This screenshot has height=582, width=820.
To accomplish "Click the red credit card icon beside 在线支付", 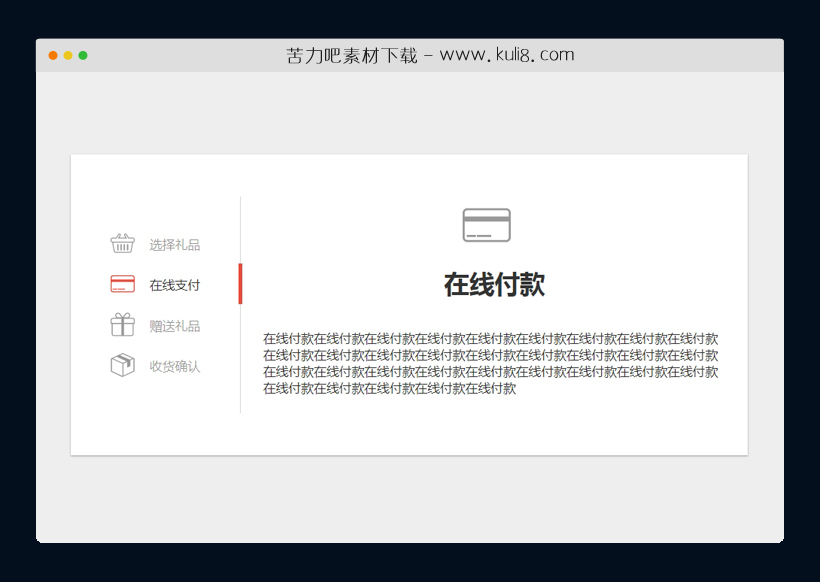I will pos(122,284).
